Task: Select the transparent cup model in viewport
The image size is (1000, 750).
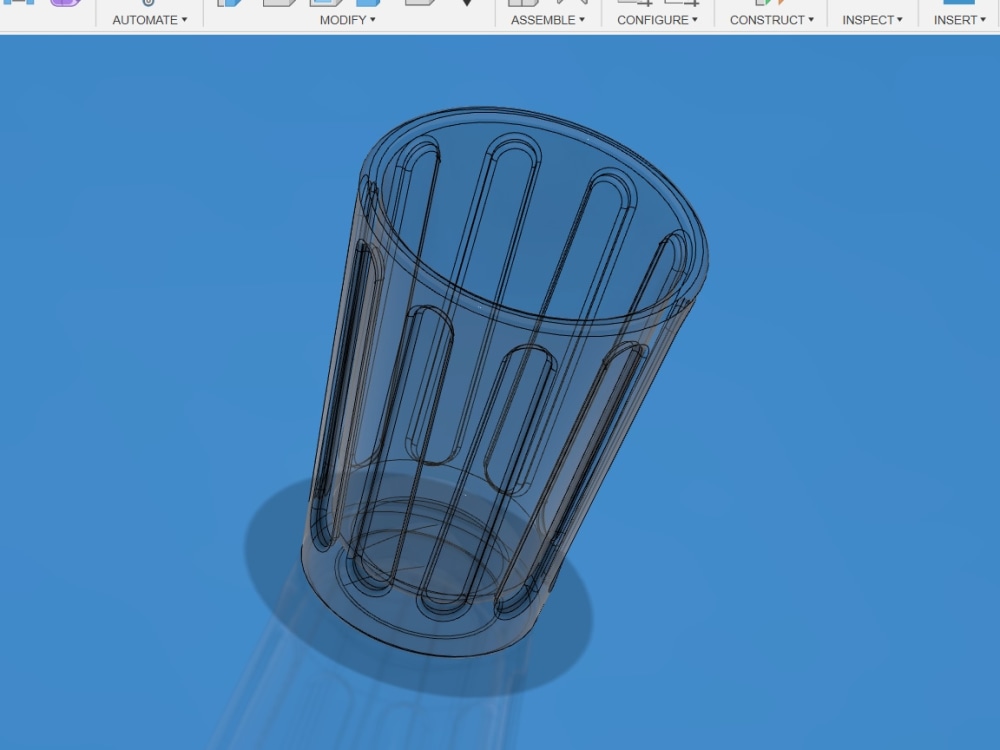Action: [x=504, y=383]
